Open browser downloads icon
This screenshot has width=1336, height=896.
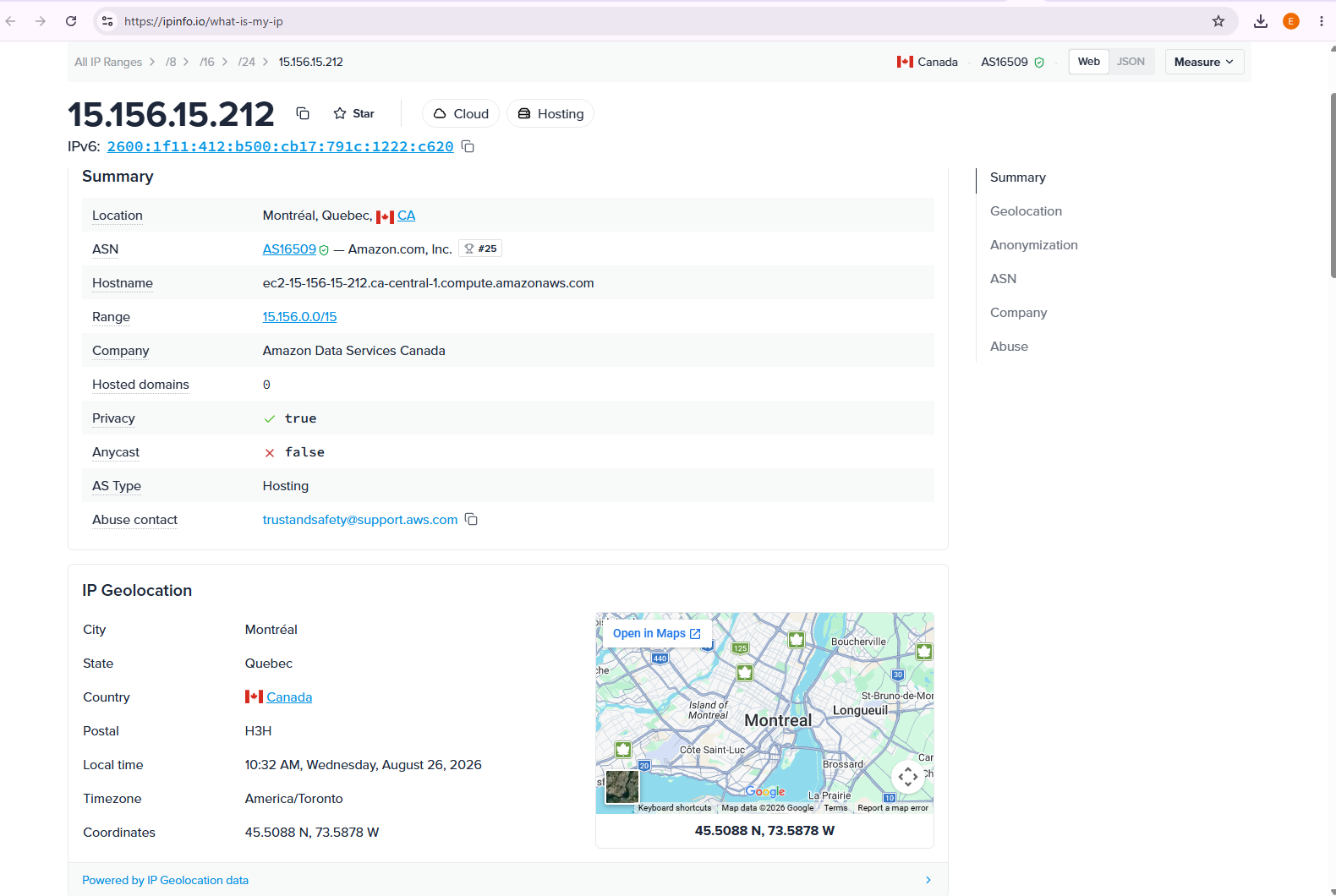[1261, 21]
